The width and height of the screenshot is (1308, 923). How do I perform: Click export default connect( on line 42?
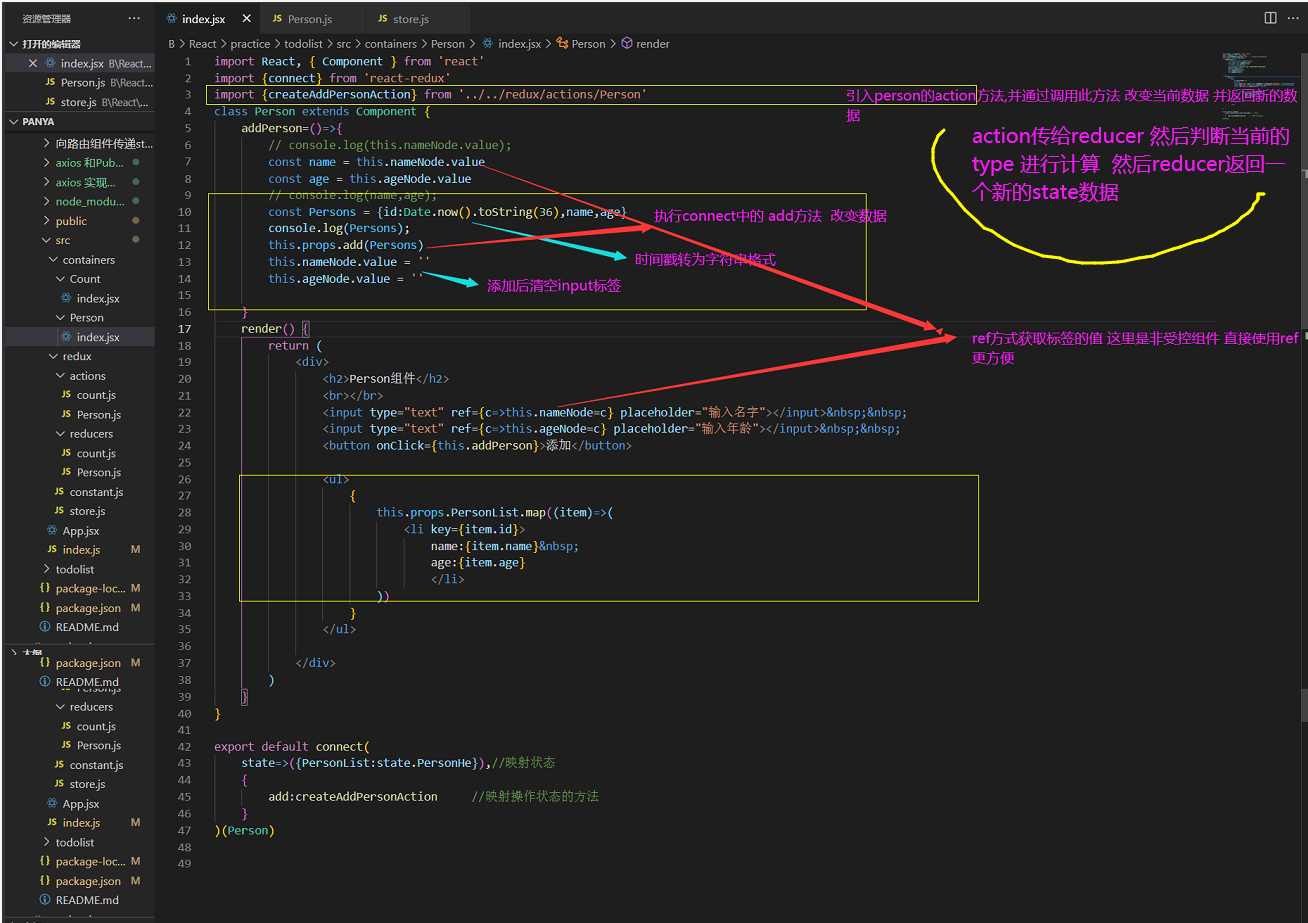pos(292,747)
